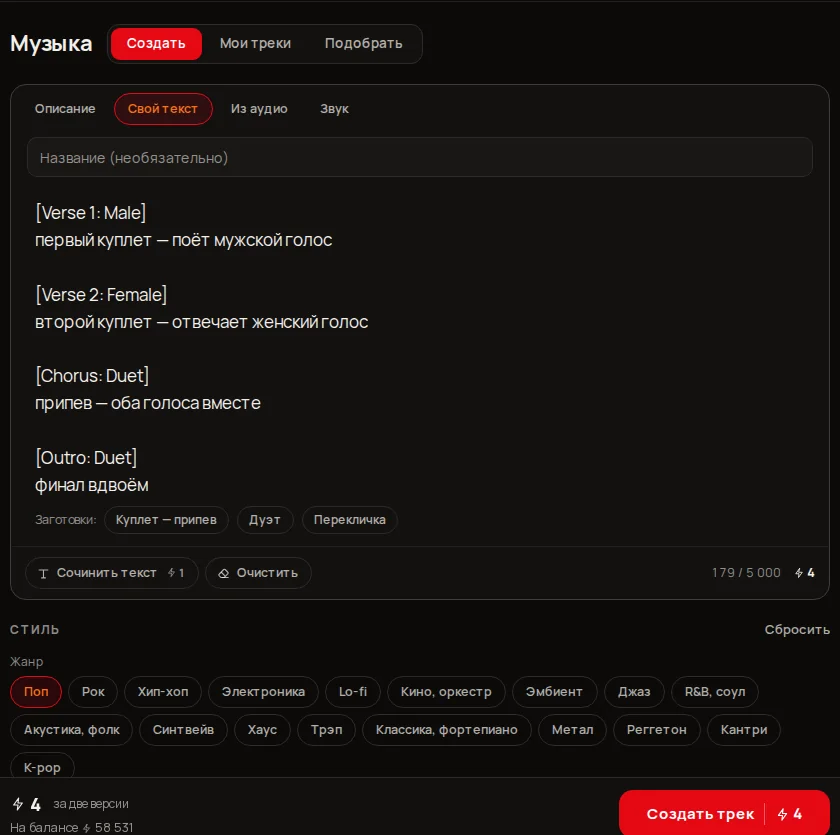Choose the Хаус genre chip
The image size is (840, 835).
point(262,729)
